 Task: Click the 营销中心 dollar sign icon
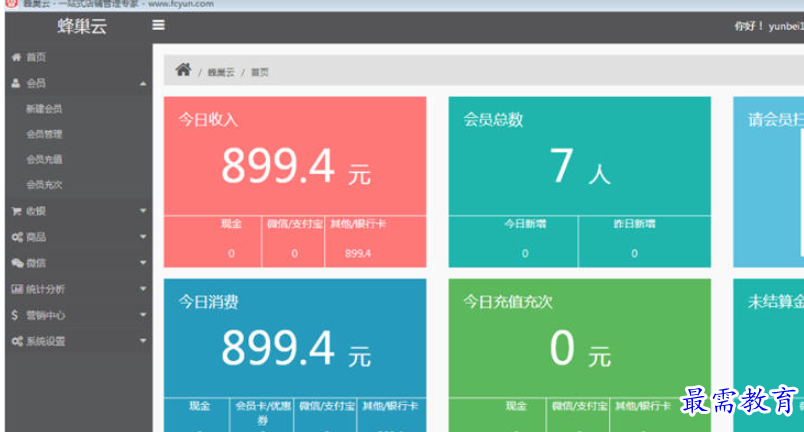(x=15, y=315)
